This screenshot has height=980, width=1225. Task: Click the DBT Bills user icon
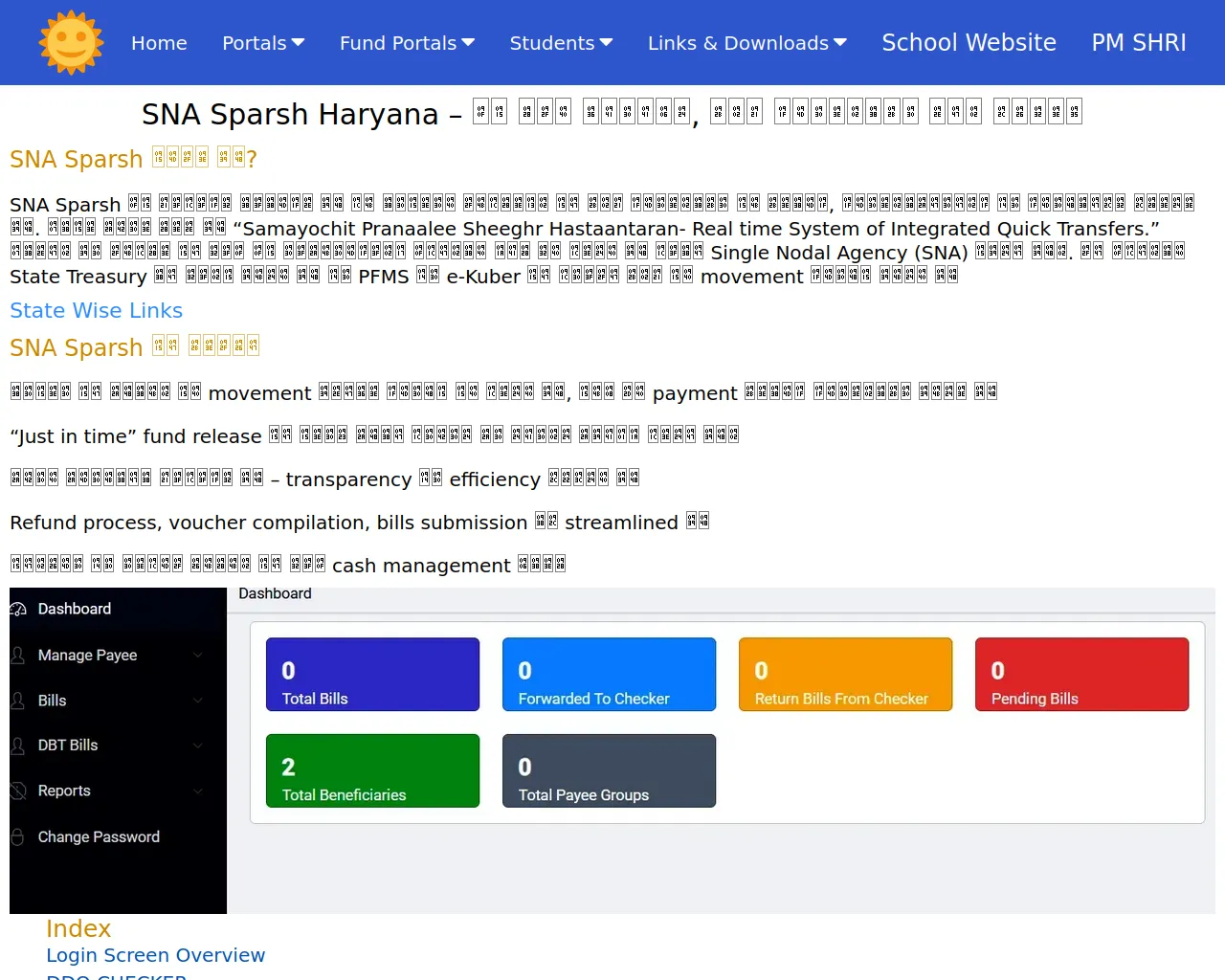tap(18, 746)
